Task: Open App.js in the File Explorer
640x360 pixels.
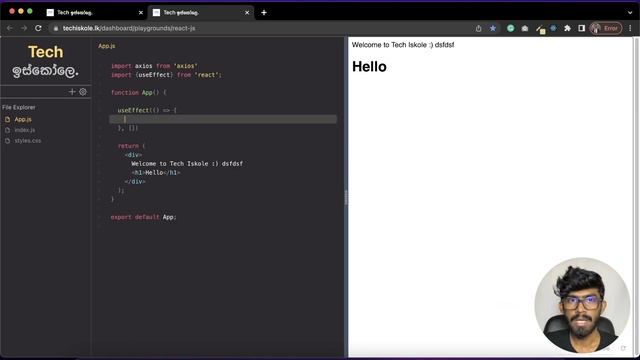Action: 23,119
